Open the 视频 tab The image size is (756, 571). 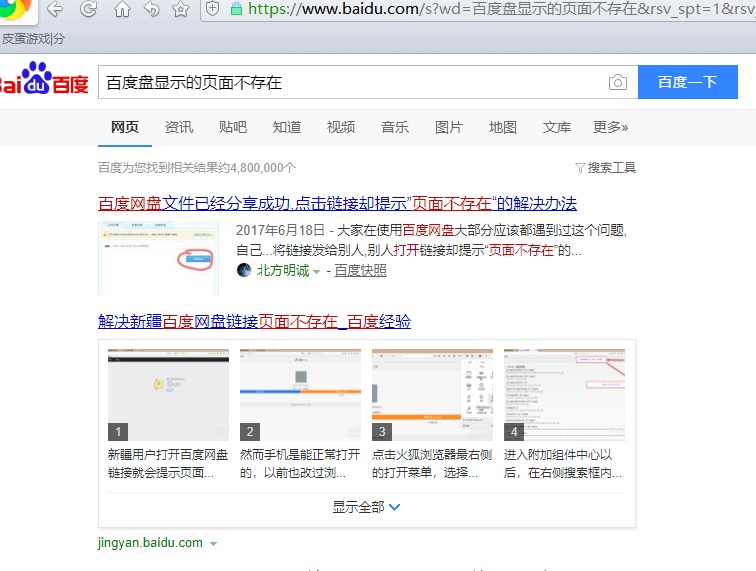341,127
